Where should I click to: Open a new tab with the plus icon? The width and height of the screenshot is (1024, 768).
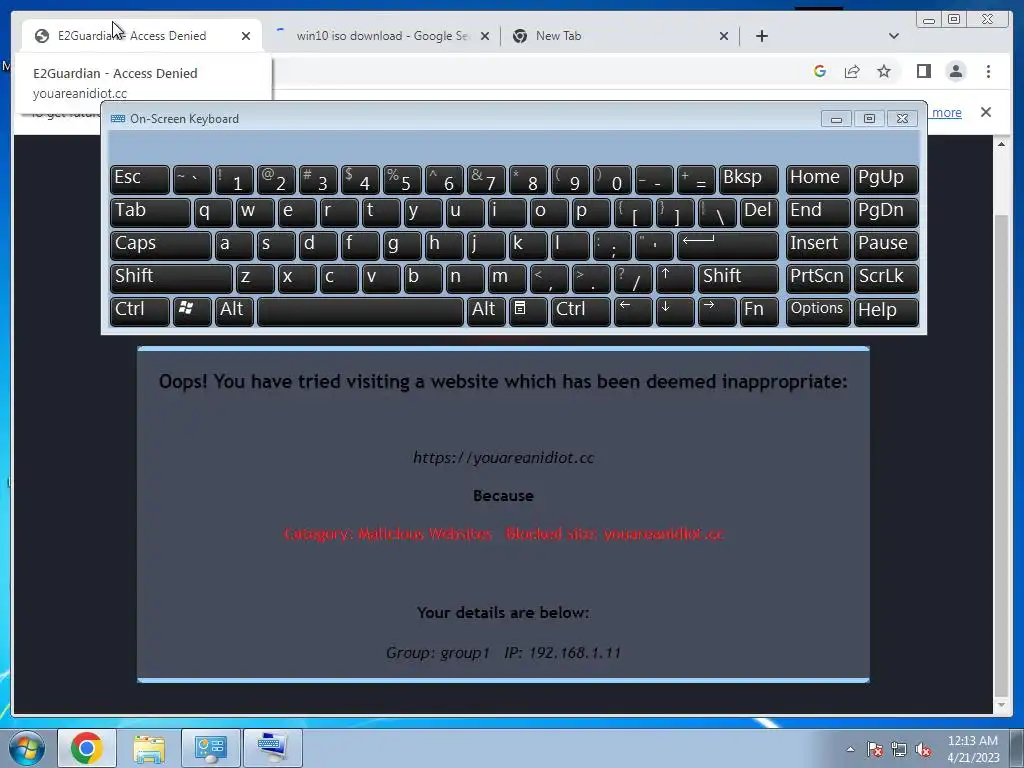761,36
